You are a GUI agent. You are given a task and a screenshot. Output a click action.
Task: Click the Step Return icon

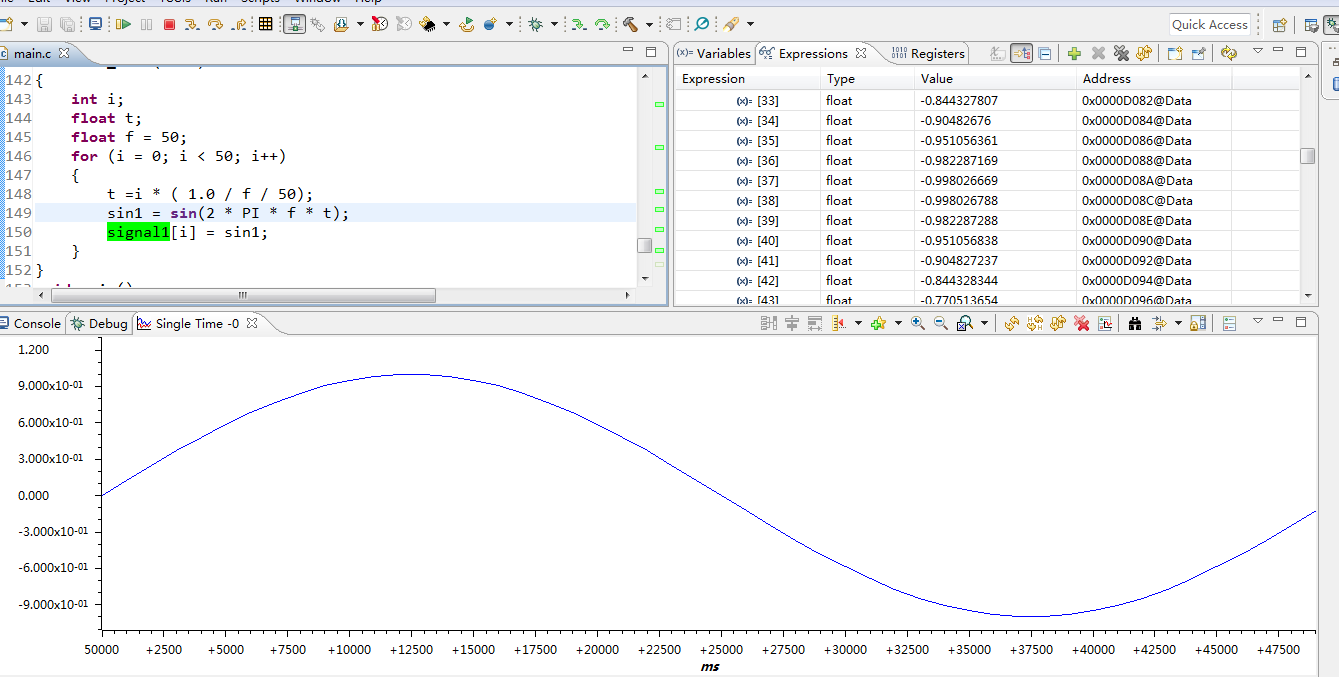pos(240,24)
